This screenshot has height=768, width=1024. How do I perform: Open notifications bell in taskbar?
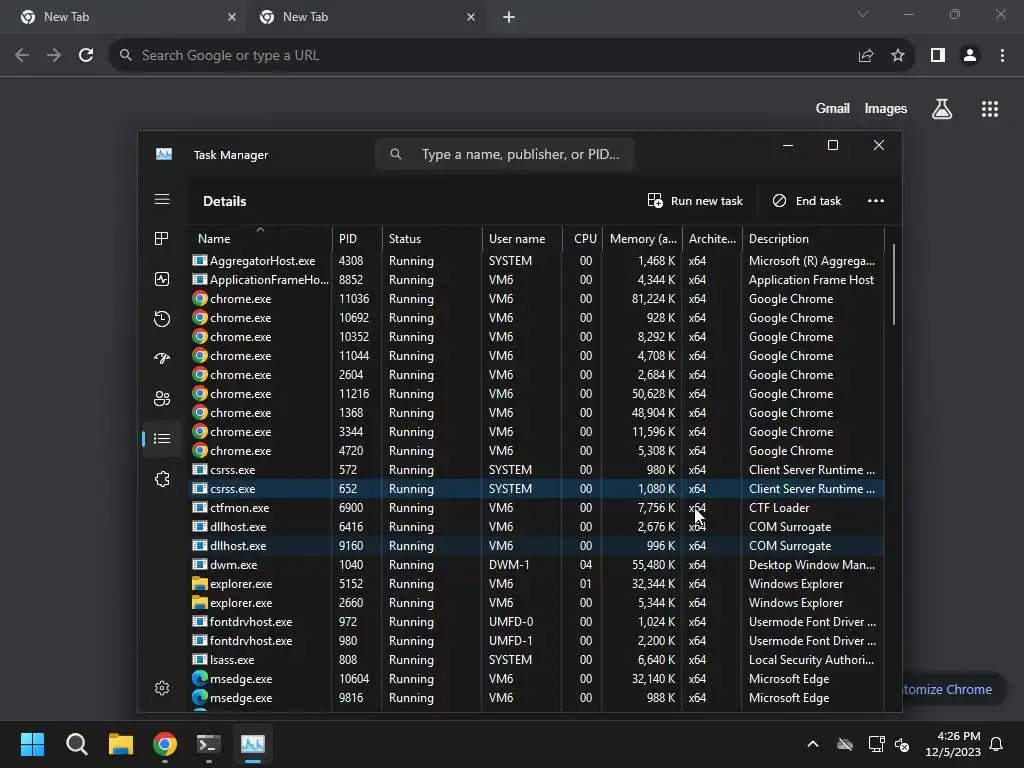(997, 744)
